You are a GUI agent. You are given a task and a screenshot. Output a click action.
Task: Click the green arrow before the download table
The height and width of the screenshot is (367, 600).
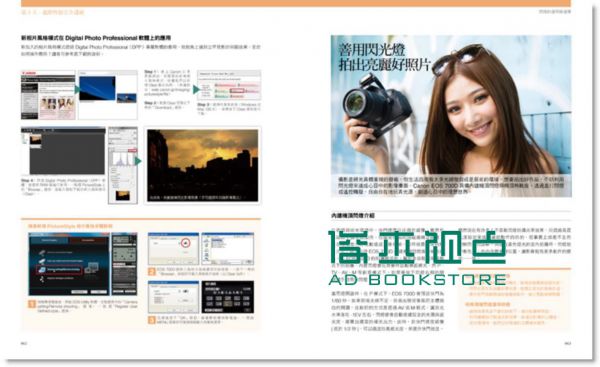tap(196, 90)
